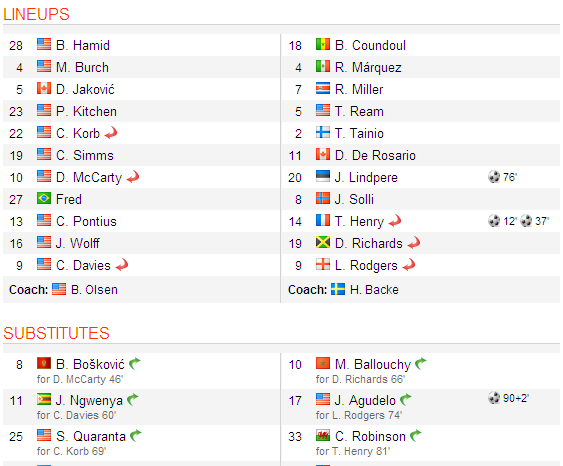Open S. Quaranta's player link

(91, 436)
